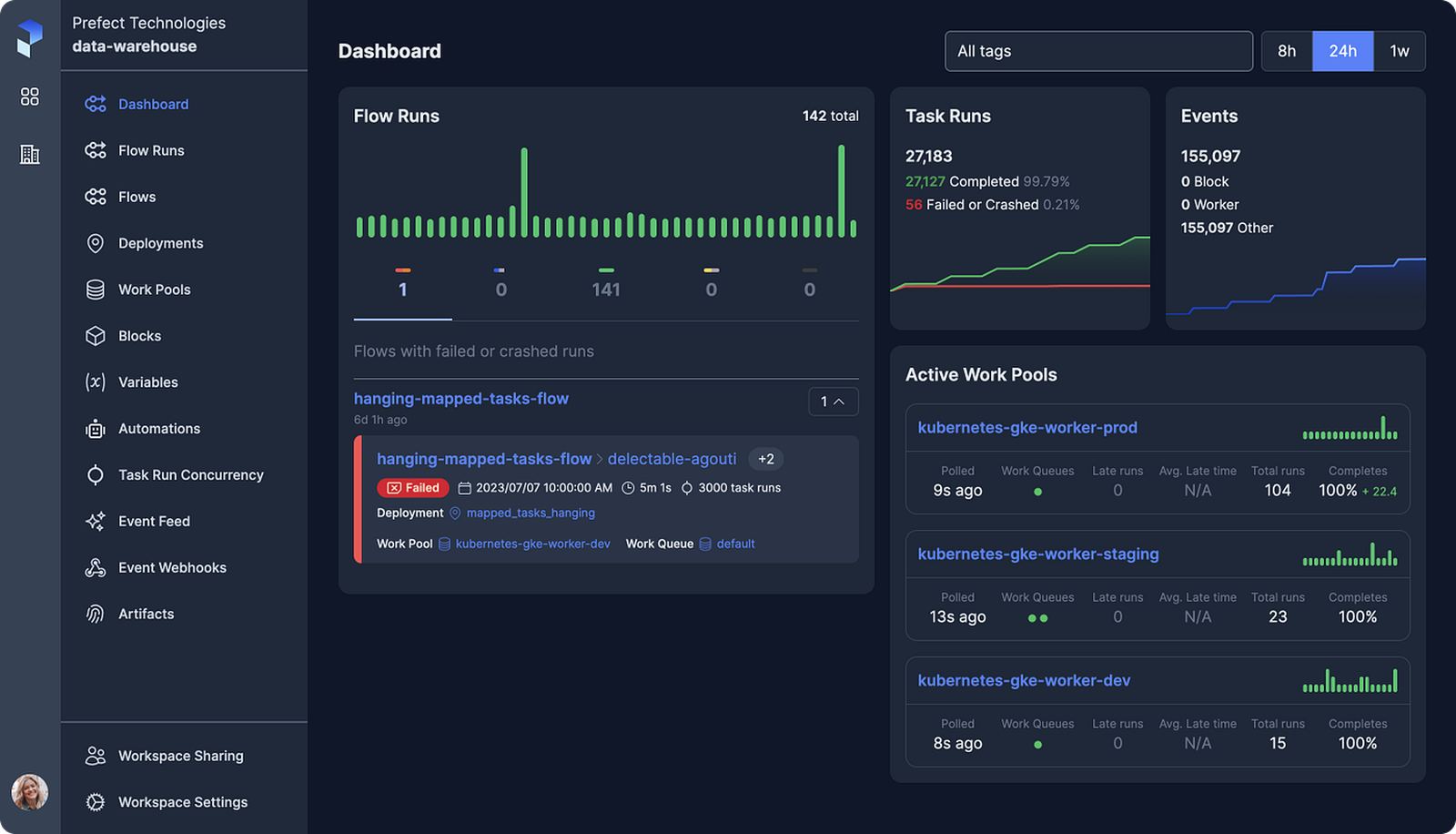Click the organization building icon
The image size is (1456, 834).
pos(30,155)
